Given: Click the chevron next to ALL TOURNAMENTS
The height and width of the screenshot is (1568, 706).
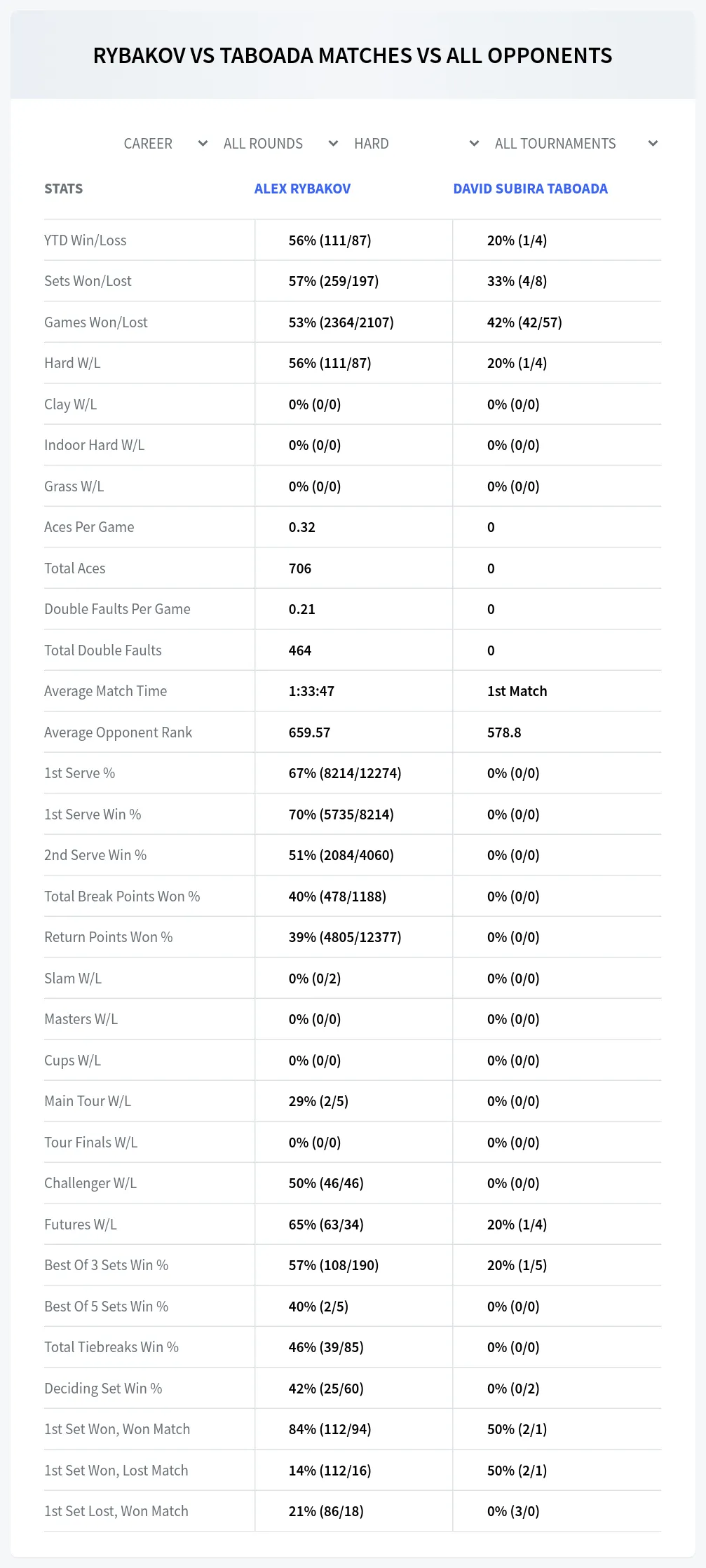Looking at the screenshot, I should 653,144.
